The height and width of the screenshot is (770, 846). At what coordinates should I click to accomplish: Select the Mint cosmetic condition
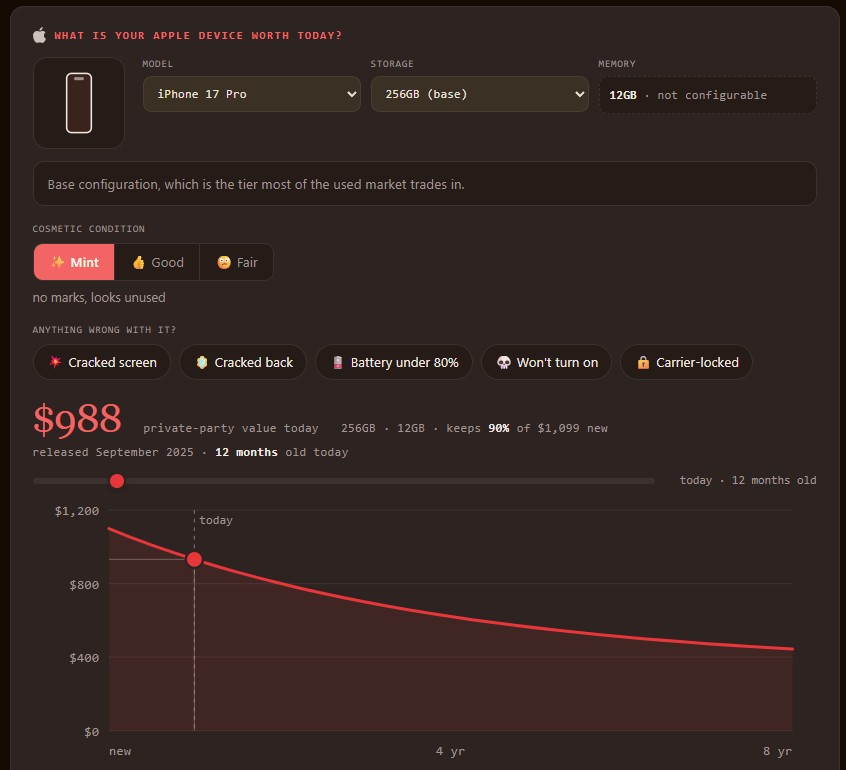[x=74, y=262]
